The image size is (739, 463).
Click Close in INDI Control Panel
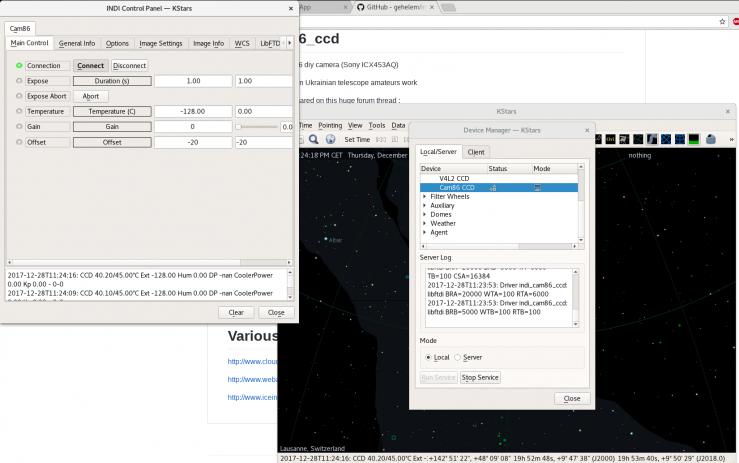coord(276,313)
